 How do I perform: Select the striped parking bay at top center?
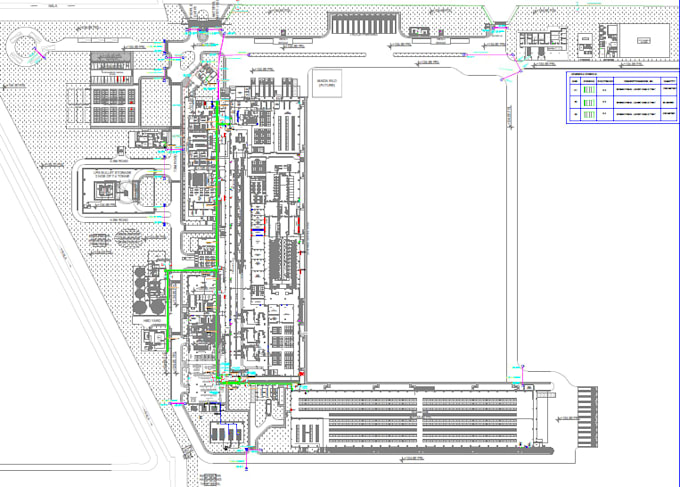[364, 23]
